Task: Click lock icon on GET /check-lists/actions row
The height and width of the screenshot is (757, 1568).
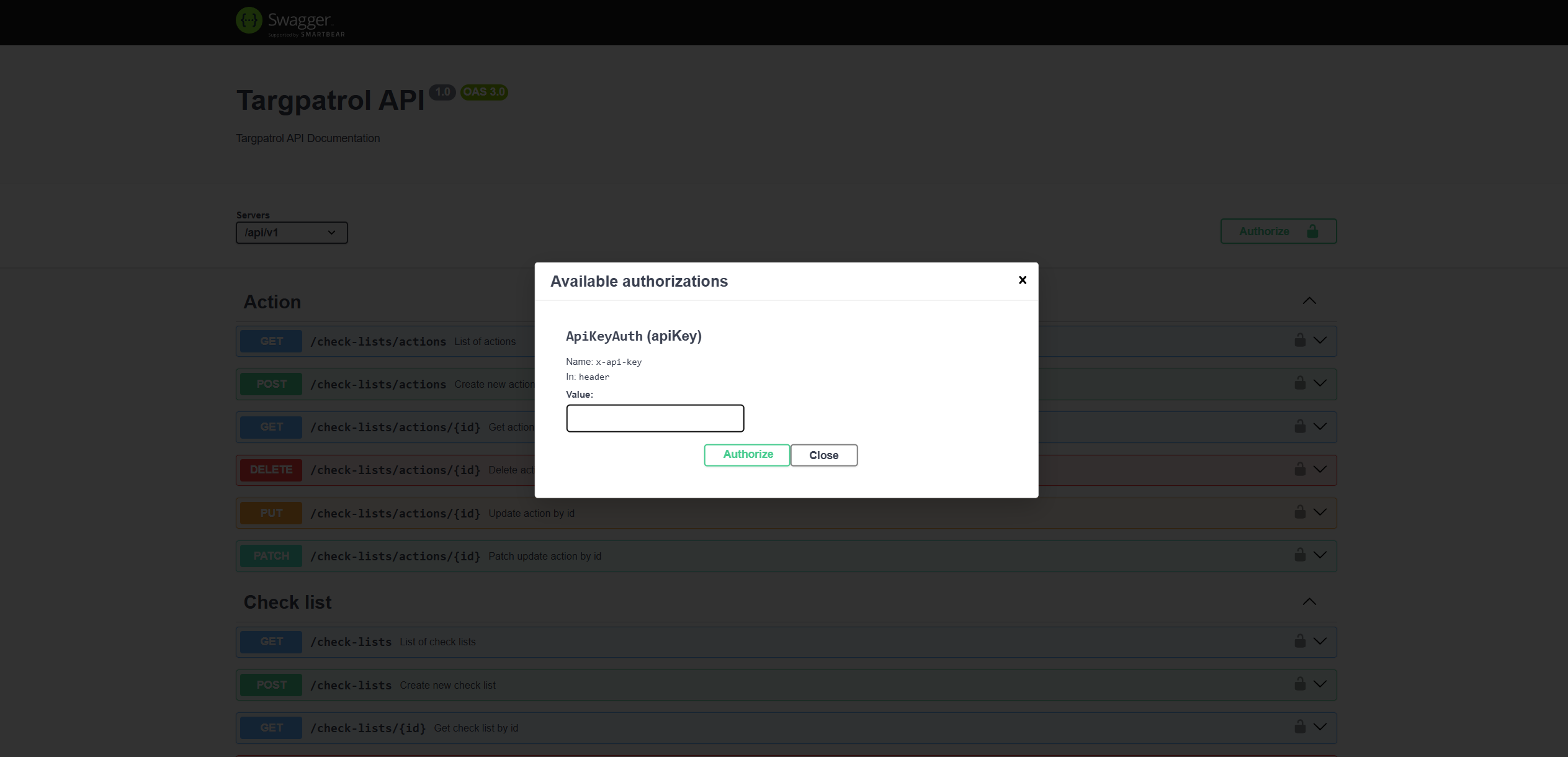Action: click(x=1300, y=340)
